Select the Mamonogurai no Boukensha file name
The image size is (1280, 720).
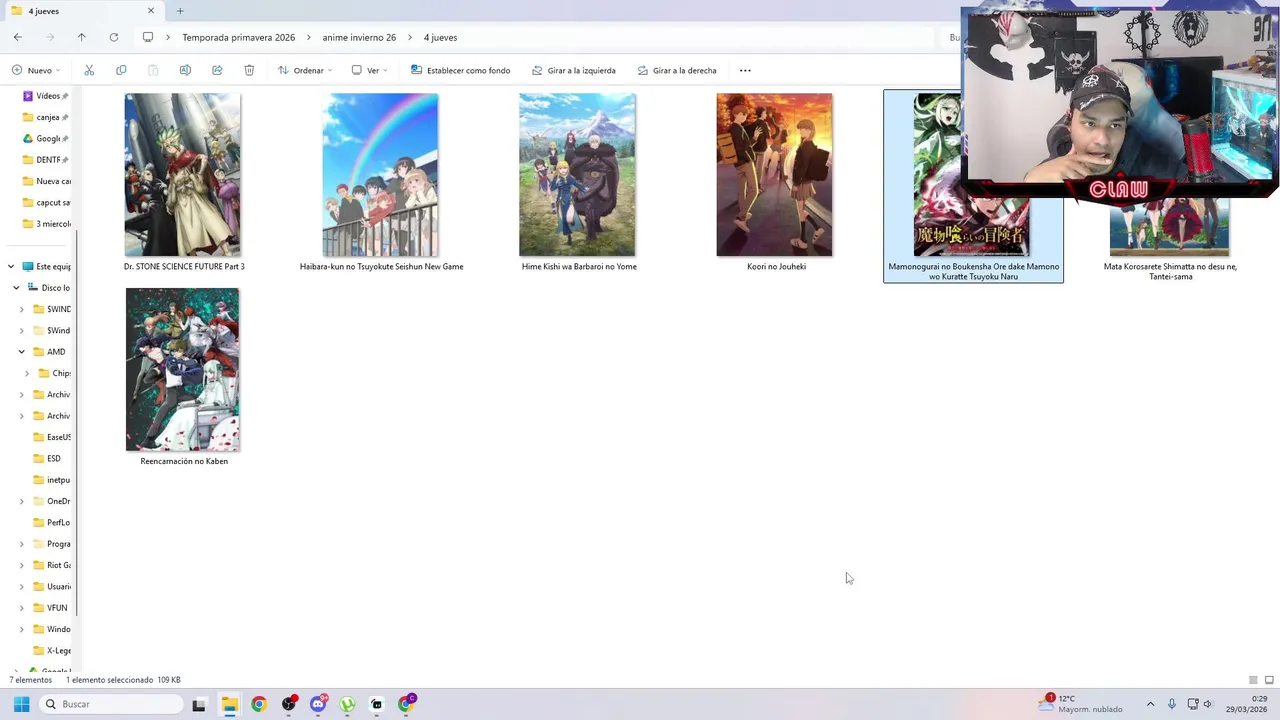point(973,271)
